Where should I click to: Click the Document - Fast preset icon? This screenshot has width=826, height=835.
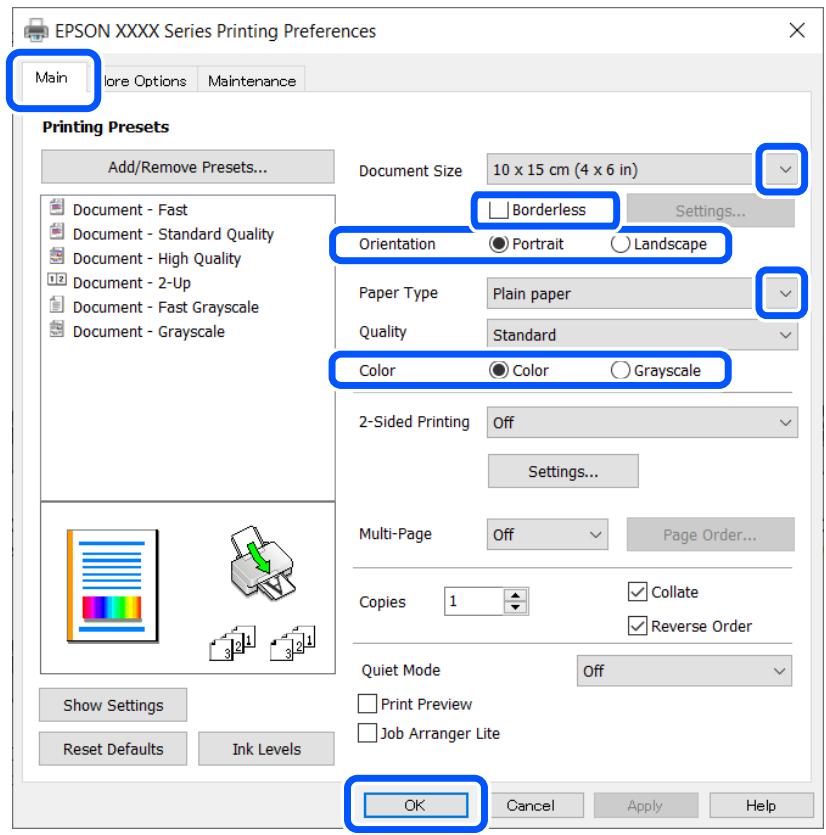(57, 207)
